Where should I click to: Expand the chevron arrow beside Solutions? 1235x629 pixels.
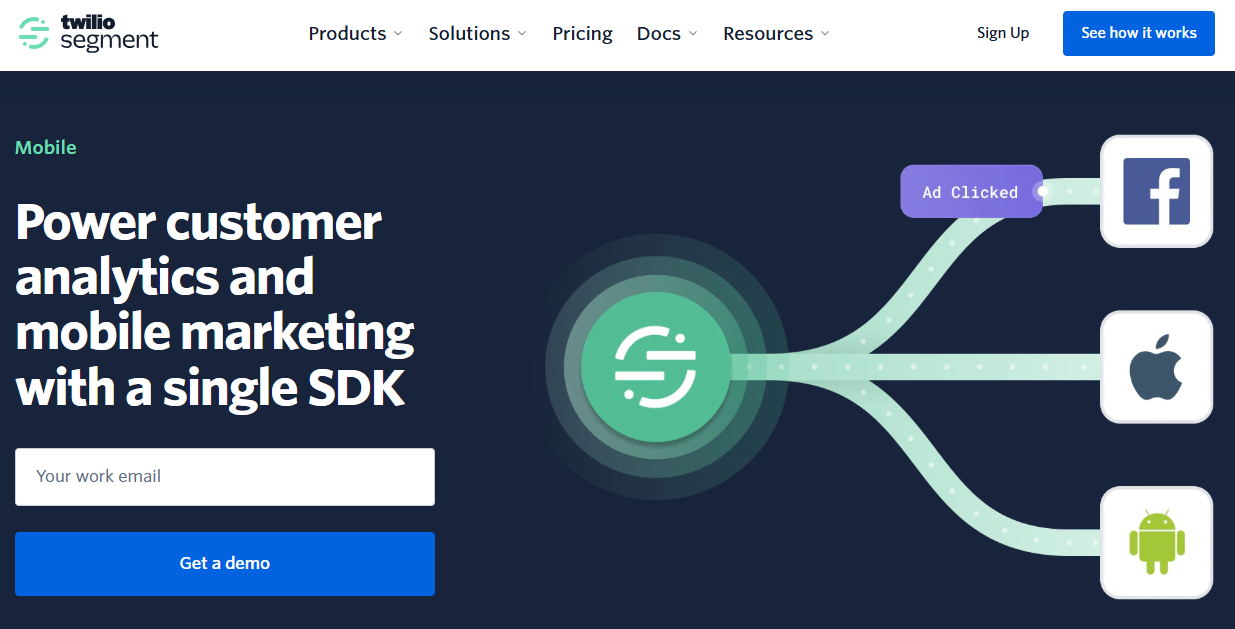pos(522,34)
